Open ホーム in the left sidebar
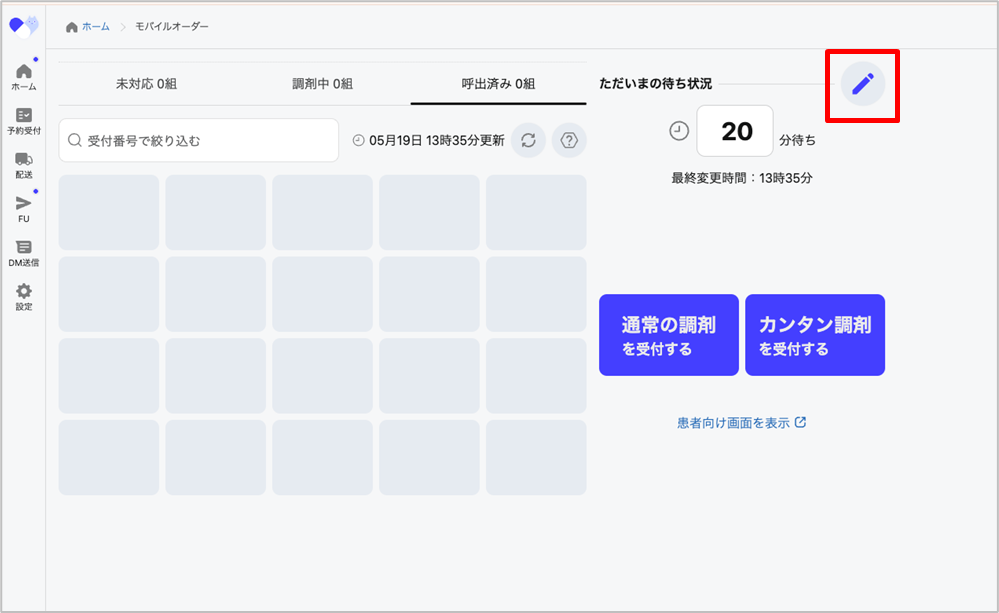Screen dimensions: 999x613 click(24, 76)
